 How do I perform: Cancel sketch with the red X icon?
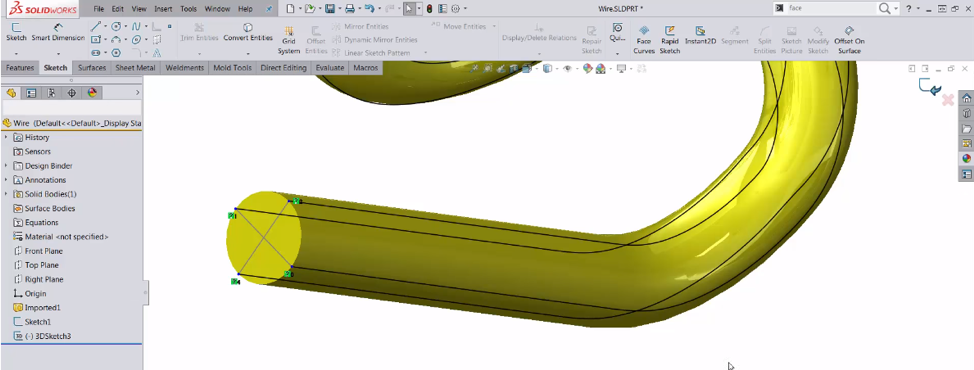(x=948, y=100)
